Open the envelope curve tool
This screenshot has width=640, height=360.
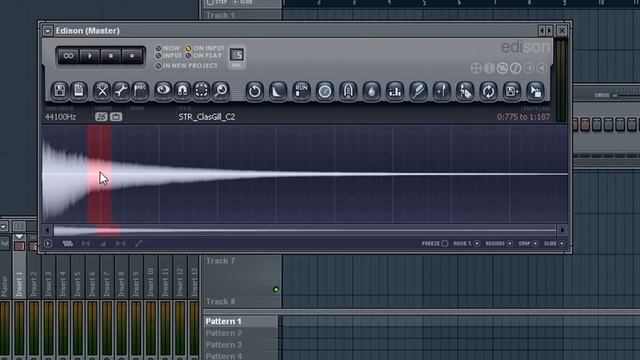tap(278, 91)
